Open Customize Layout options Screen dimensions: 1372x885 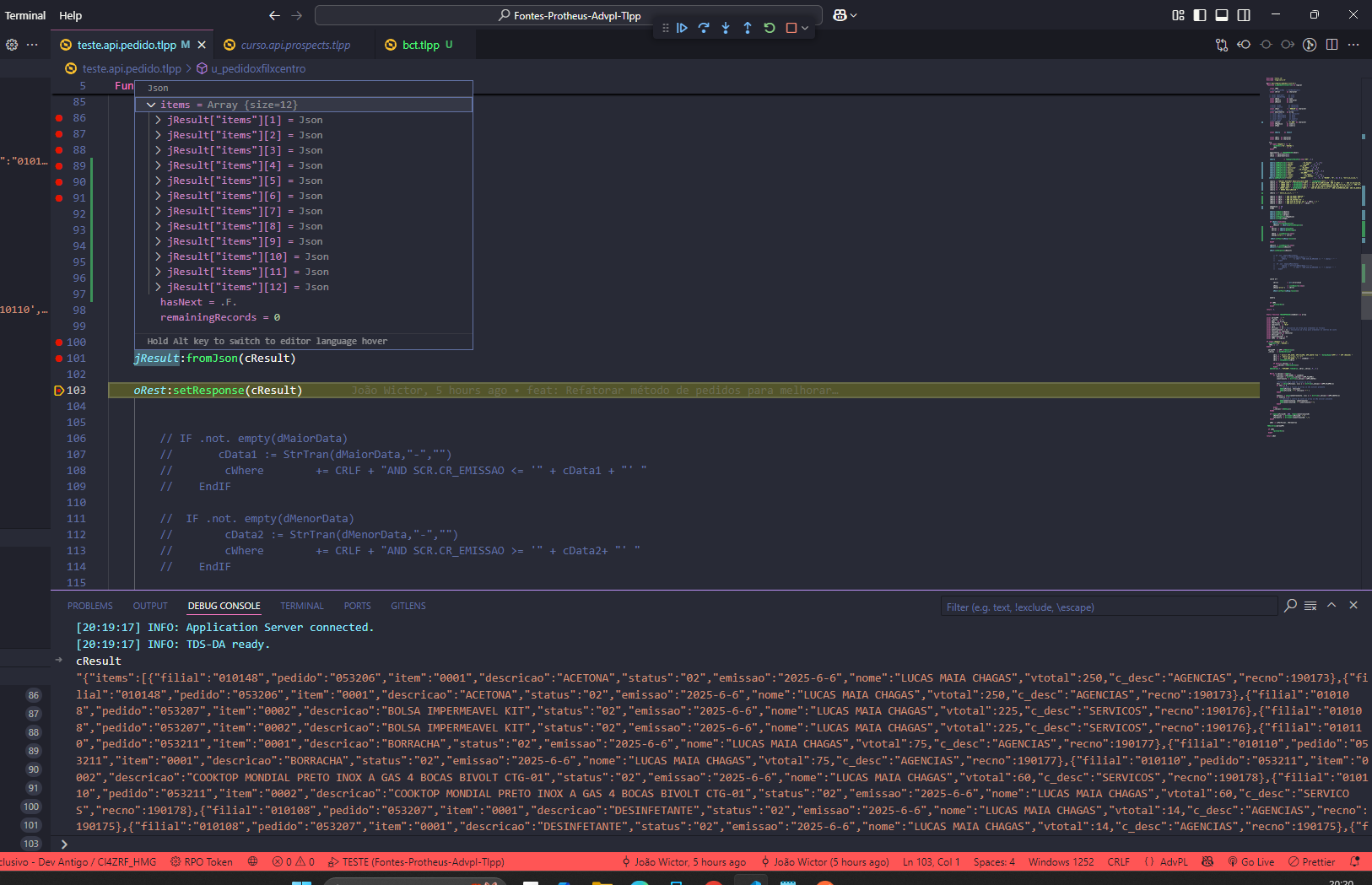1179,15
